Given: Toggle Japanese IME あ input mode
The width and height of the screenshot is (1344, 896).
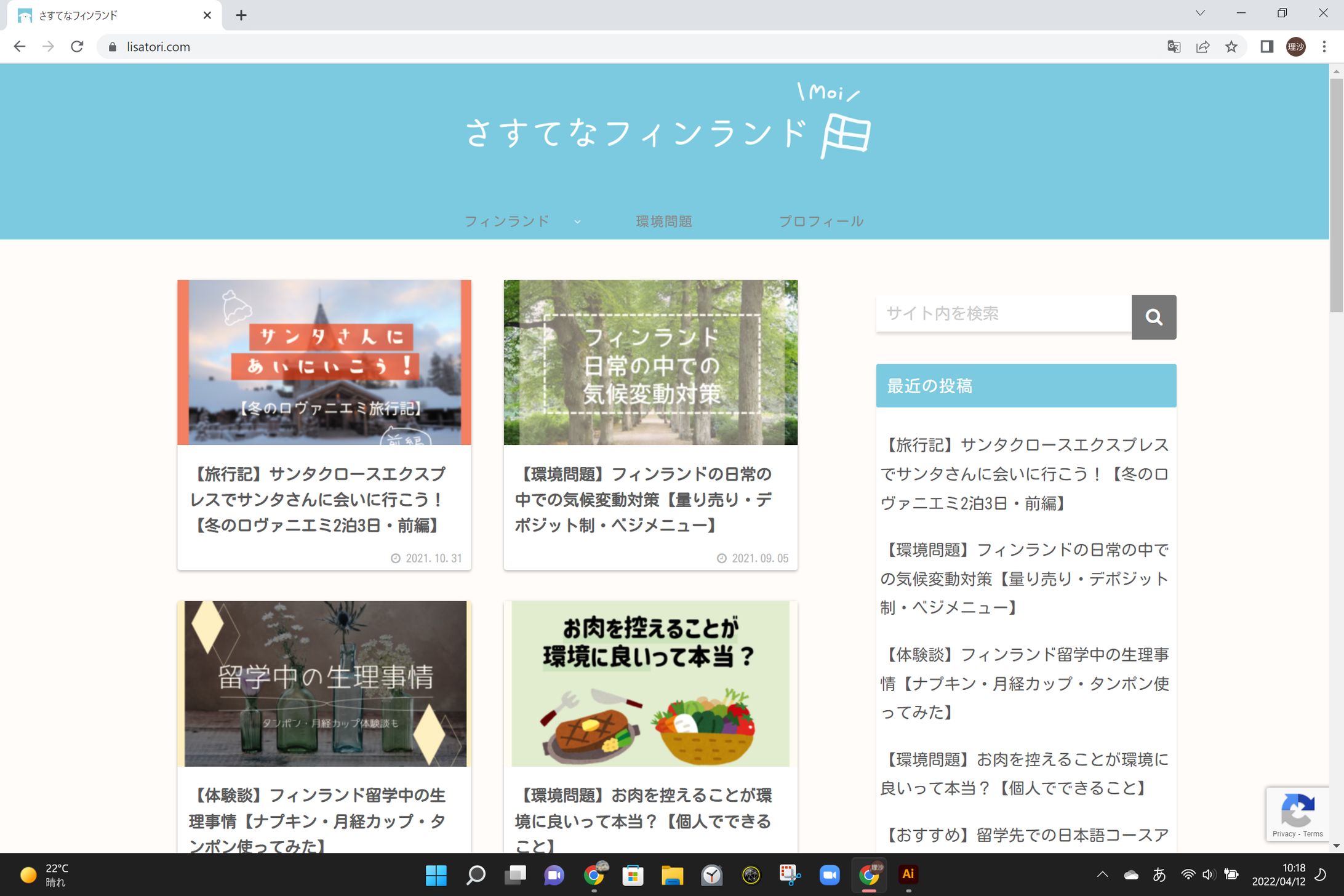Looking at the screenshot, I should [x=1159, y=874].
